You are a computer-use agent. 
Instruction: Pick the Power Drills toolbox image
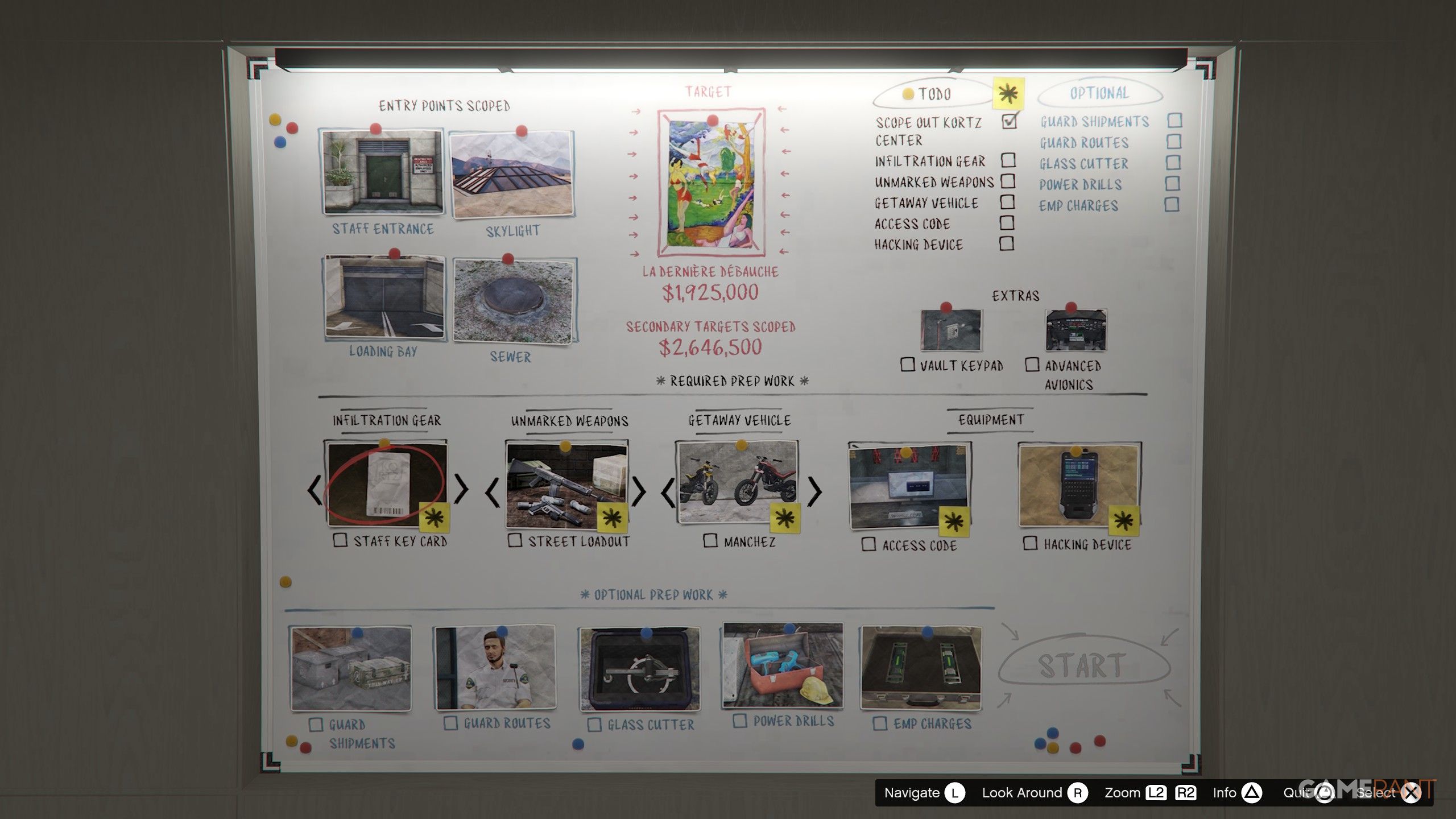pos(782,665)
